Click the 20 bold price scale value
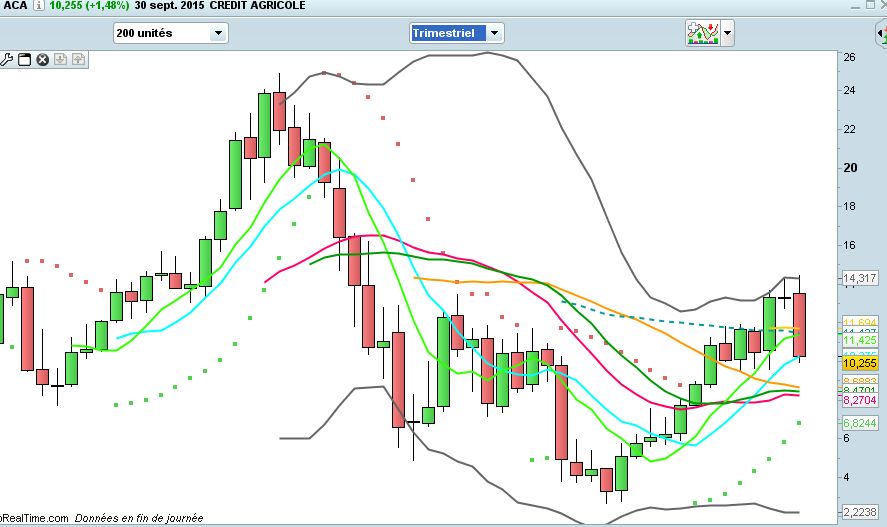Screen dimensions: 887x527 coord(850,168)
